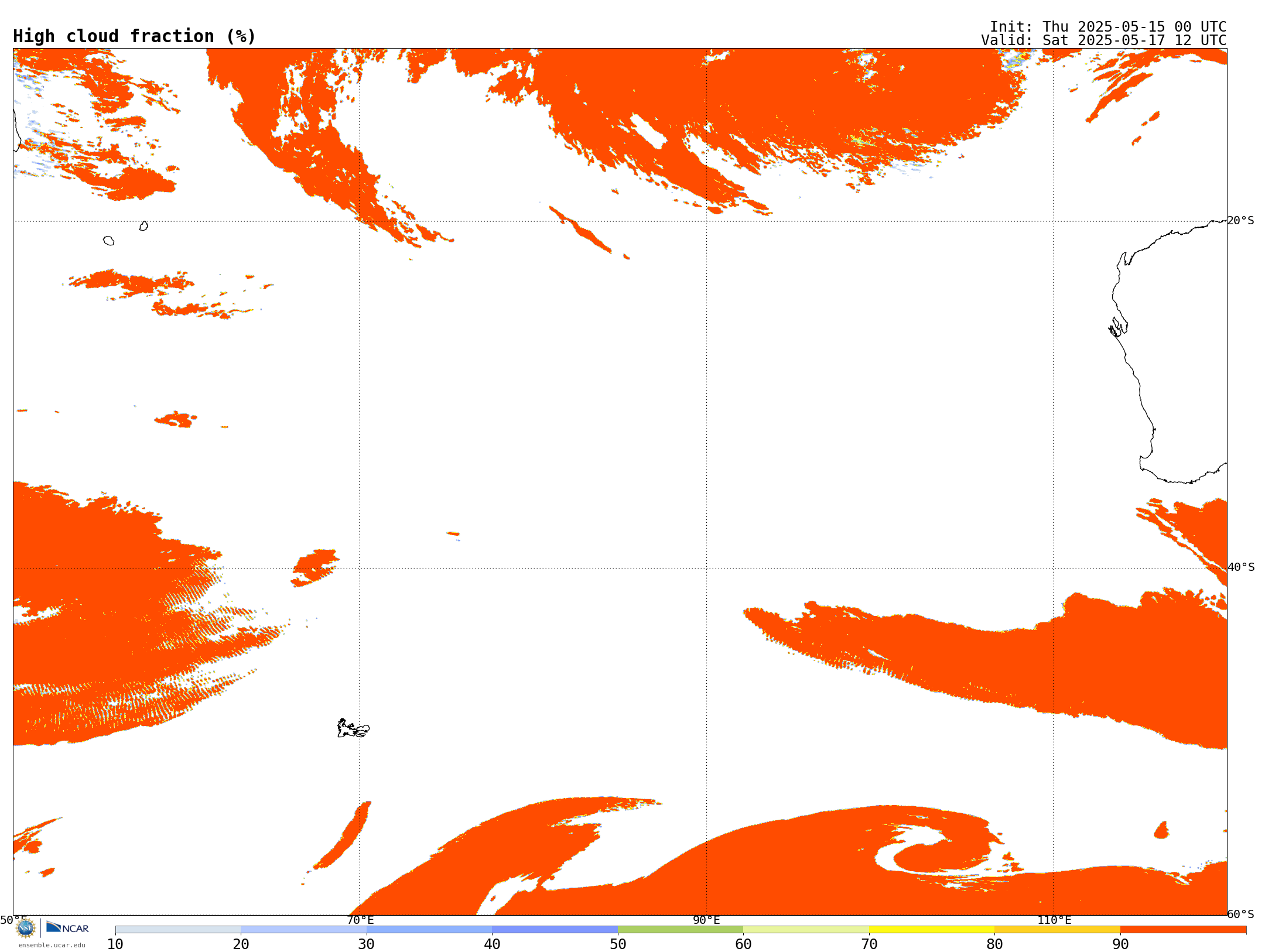Pick the medium blue 30-40 colorbar segment
Viewport: 1265px width, 952px height.
[429, 930]
